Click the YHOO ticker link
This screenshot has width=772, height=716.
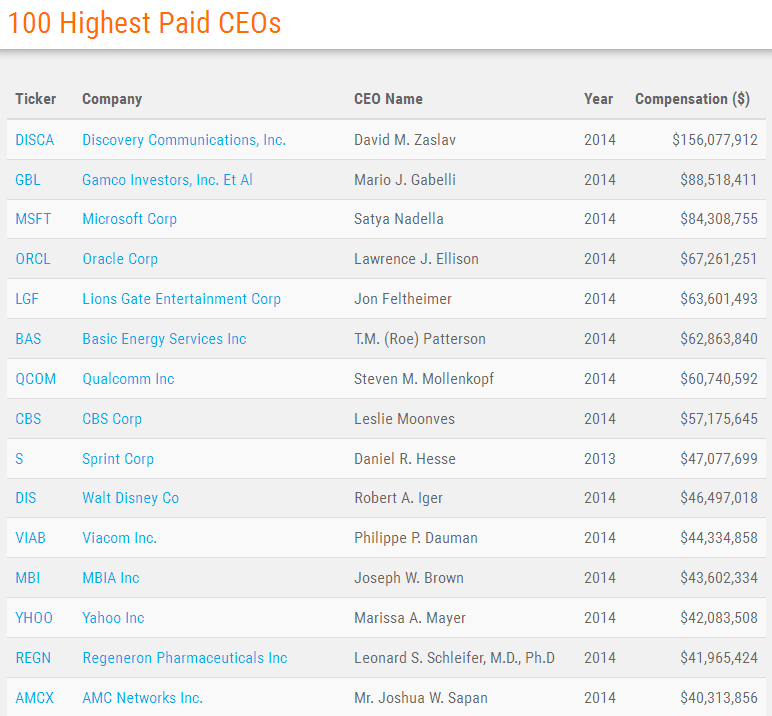tap(34, 618)
